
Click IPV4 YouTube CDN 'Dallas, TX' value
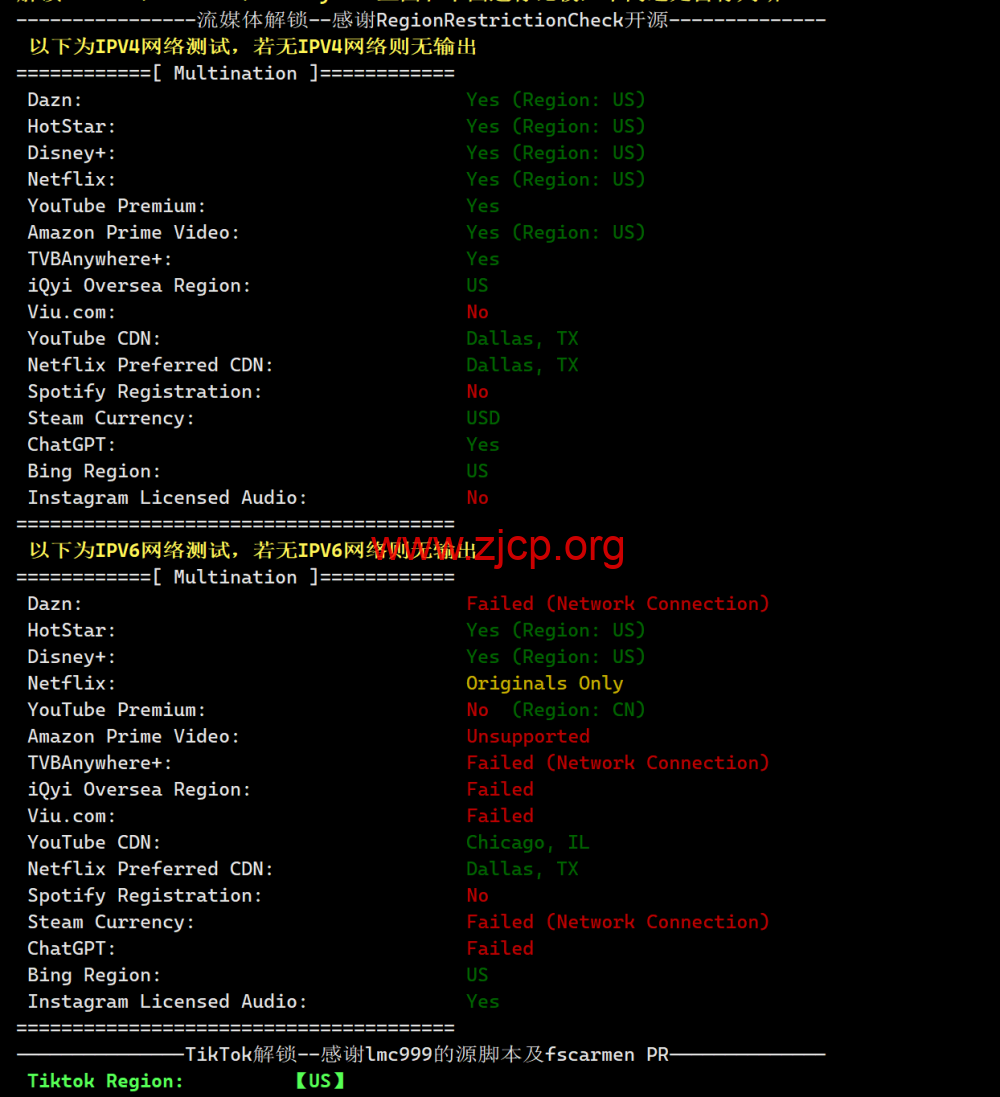pos(522,339)
